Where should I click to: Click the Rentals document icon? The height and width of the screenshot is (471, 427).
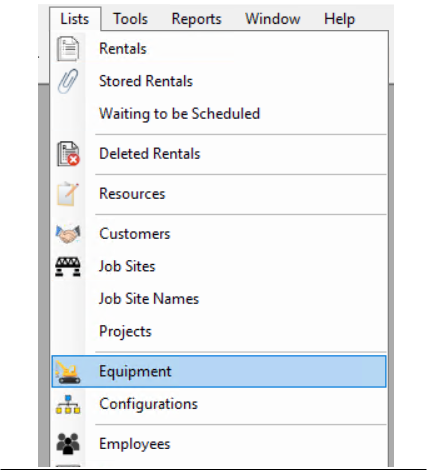point(68,49)
